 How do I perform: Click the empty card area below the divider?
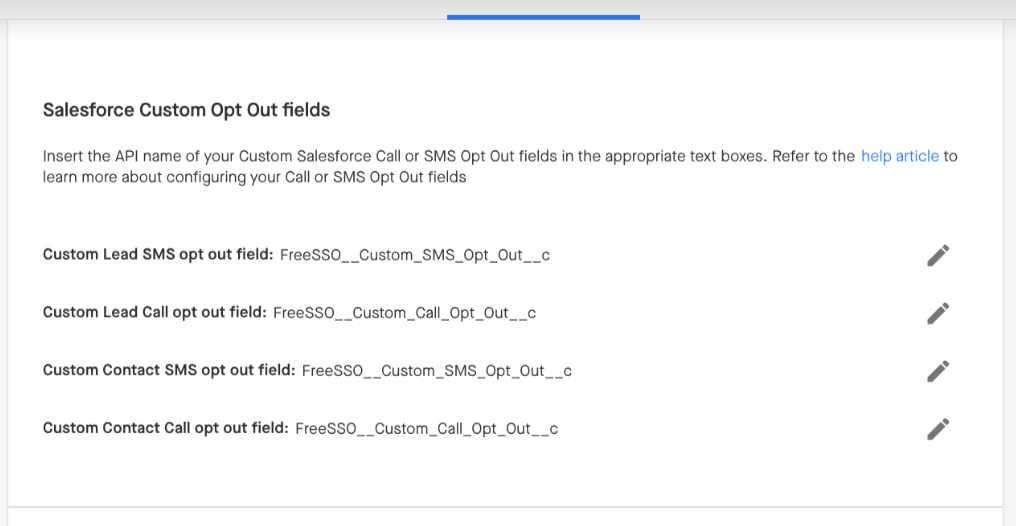505,518
